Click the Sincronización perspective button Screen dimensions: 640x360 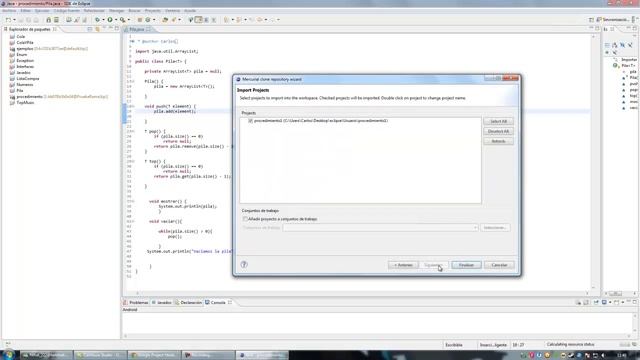tap(613, 20)
